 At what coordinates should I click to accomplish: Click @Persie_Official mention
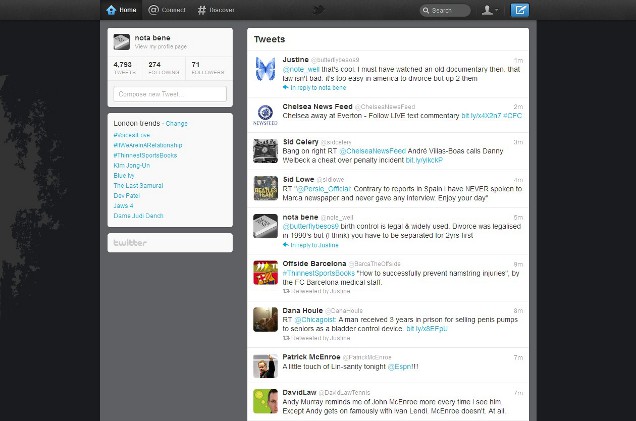[323, 189]
